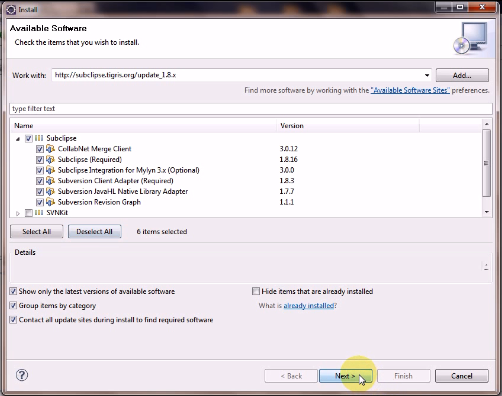Check the SVNKit category checkbox
The width and height of the screenshot is (502, 396).
pyautogui.click(x=29, y=213)
